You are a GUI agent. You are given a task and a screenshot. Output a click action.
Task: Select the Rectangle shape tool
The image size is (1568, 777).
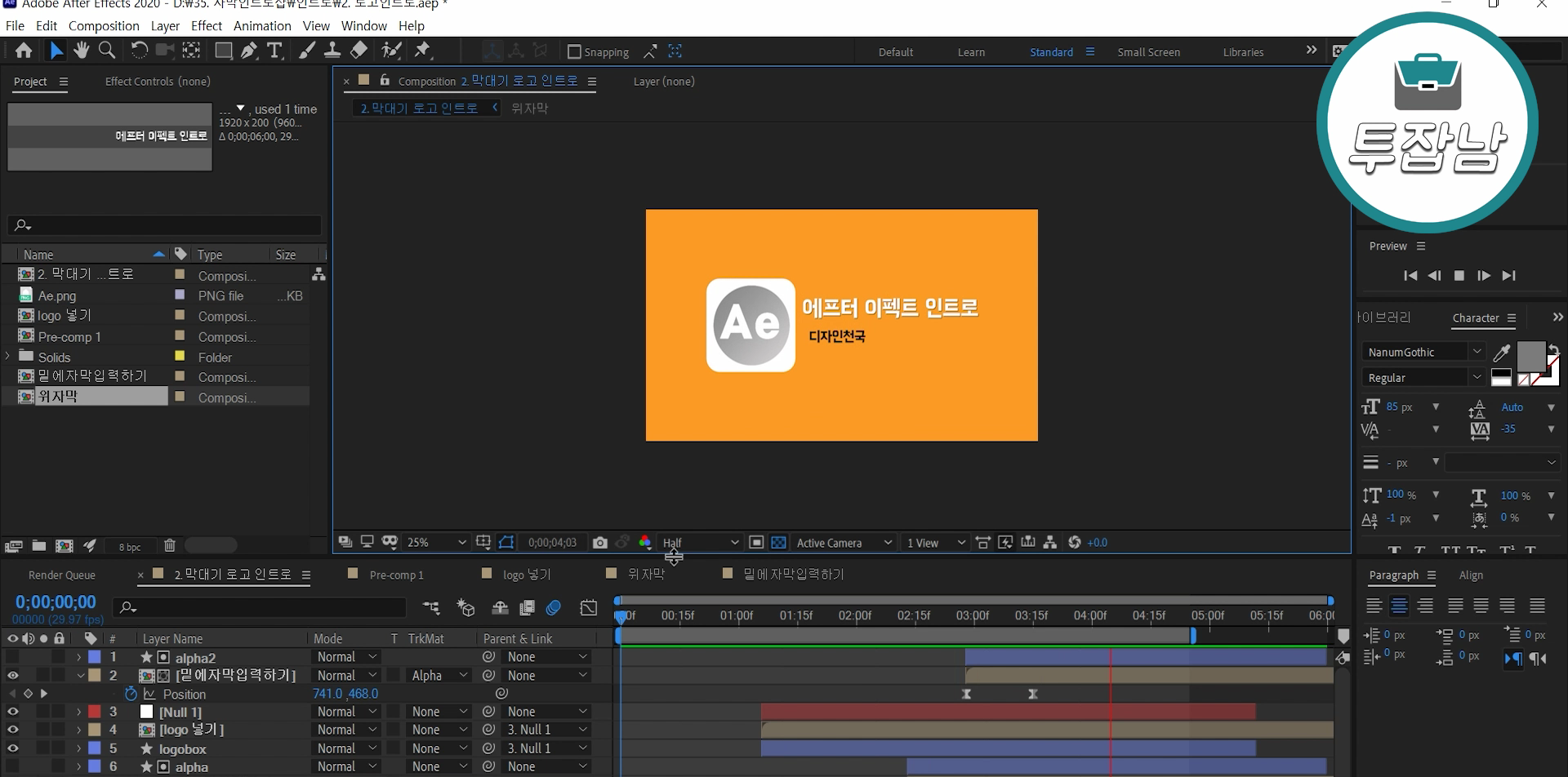point(223,51)
